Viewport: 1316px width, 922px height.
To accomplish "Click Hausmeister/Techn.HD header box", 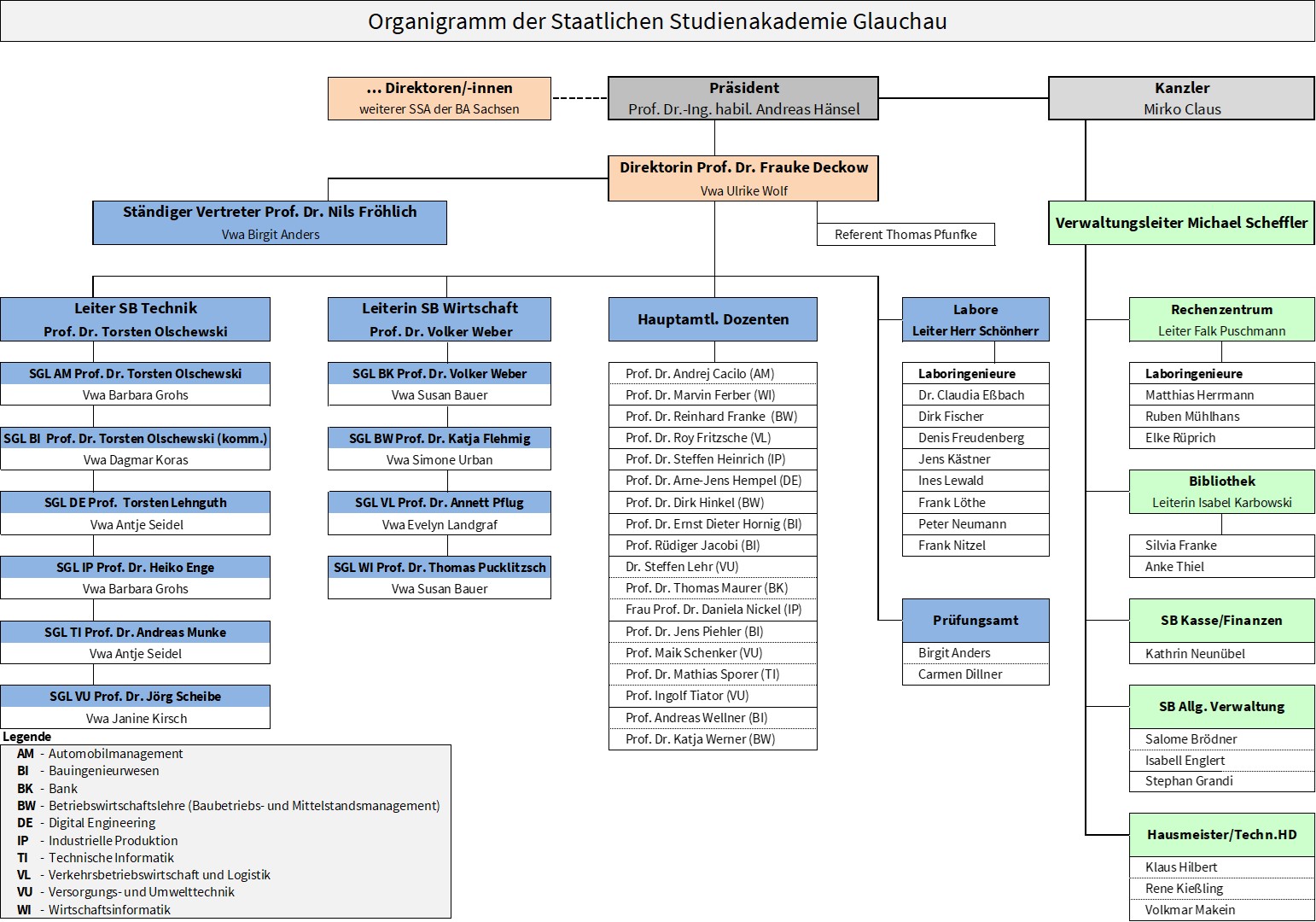I will (1222, 835).
